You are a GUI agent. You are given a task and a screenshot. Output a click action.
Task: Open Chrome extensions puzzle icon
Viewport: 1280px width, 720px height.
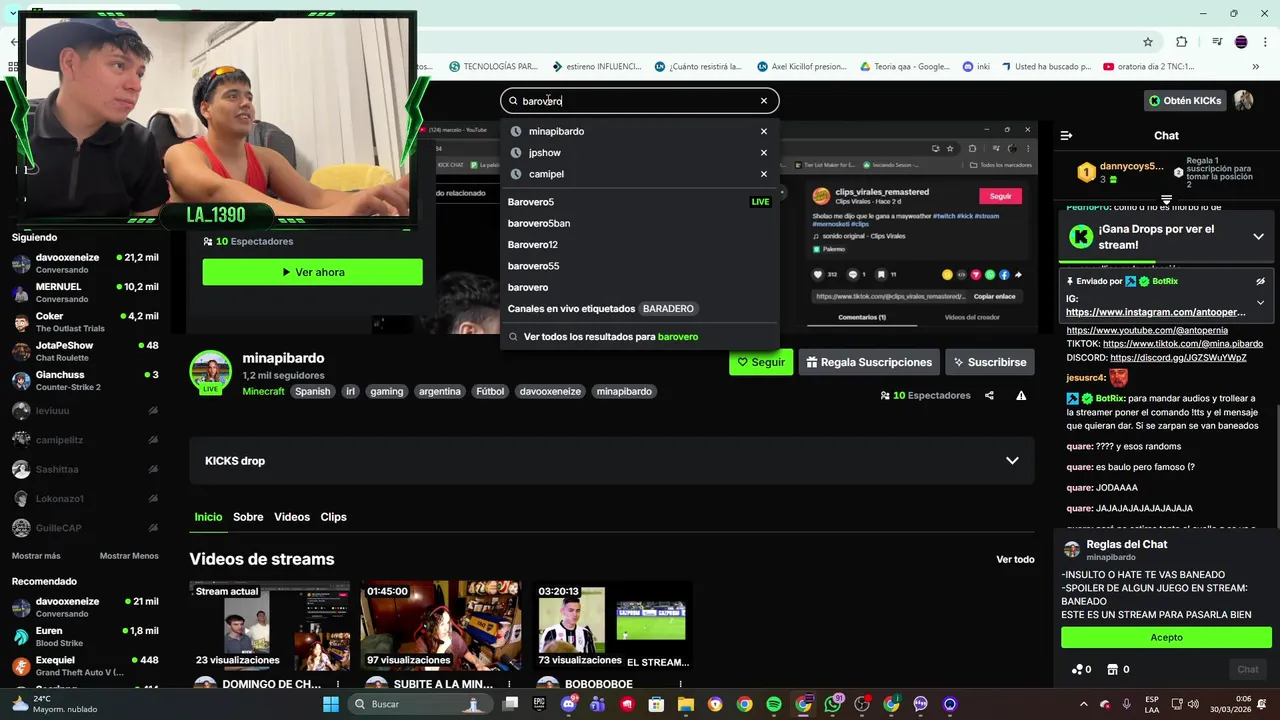pos(1181,42)
